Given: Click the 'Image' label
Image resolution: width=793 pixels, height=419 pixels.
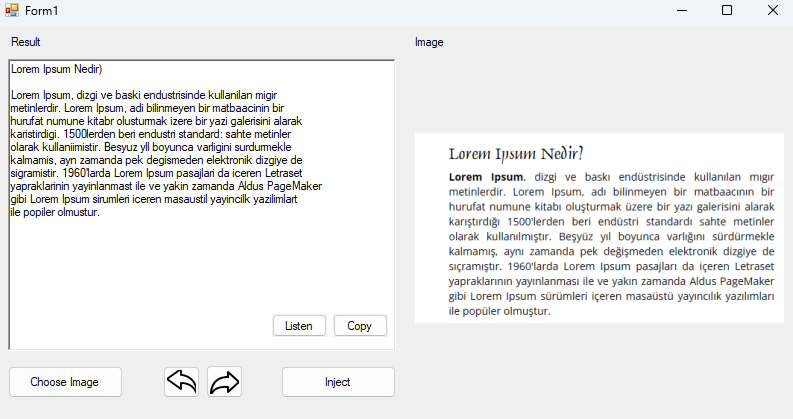Looking at the screenshot, I should (x=429, y=42).
